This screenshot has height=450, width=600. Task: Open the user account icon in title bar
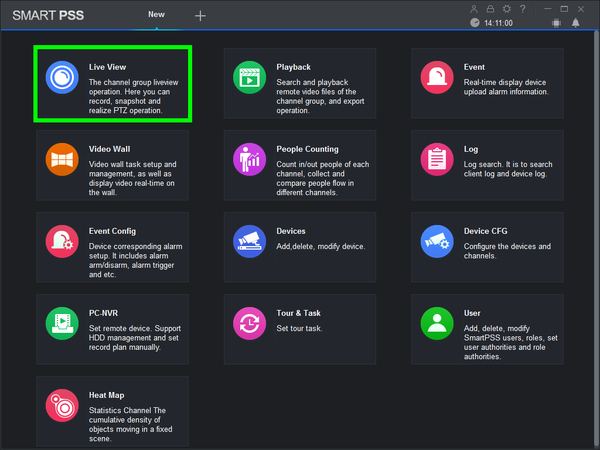pos(474,9)
